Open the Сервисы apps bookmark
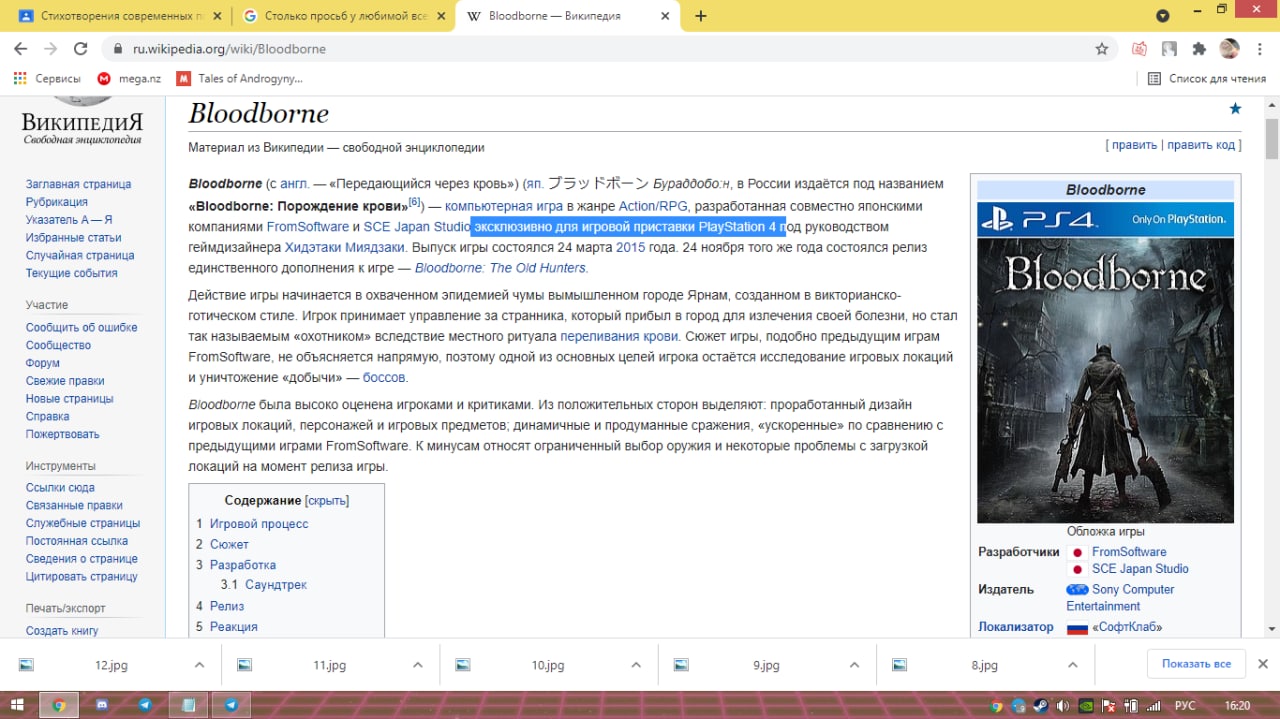Screen dimensions: 1280x719 pyautogui.click(x=48, y=78)
